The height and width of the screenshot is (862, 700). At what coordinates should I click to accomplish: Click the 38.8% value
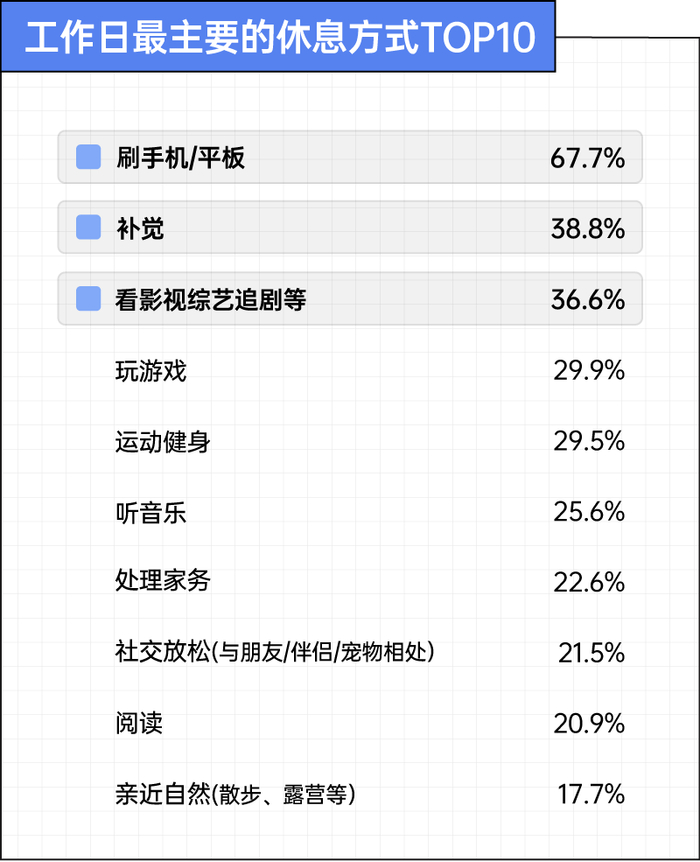tap(587, 229)
